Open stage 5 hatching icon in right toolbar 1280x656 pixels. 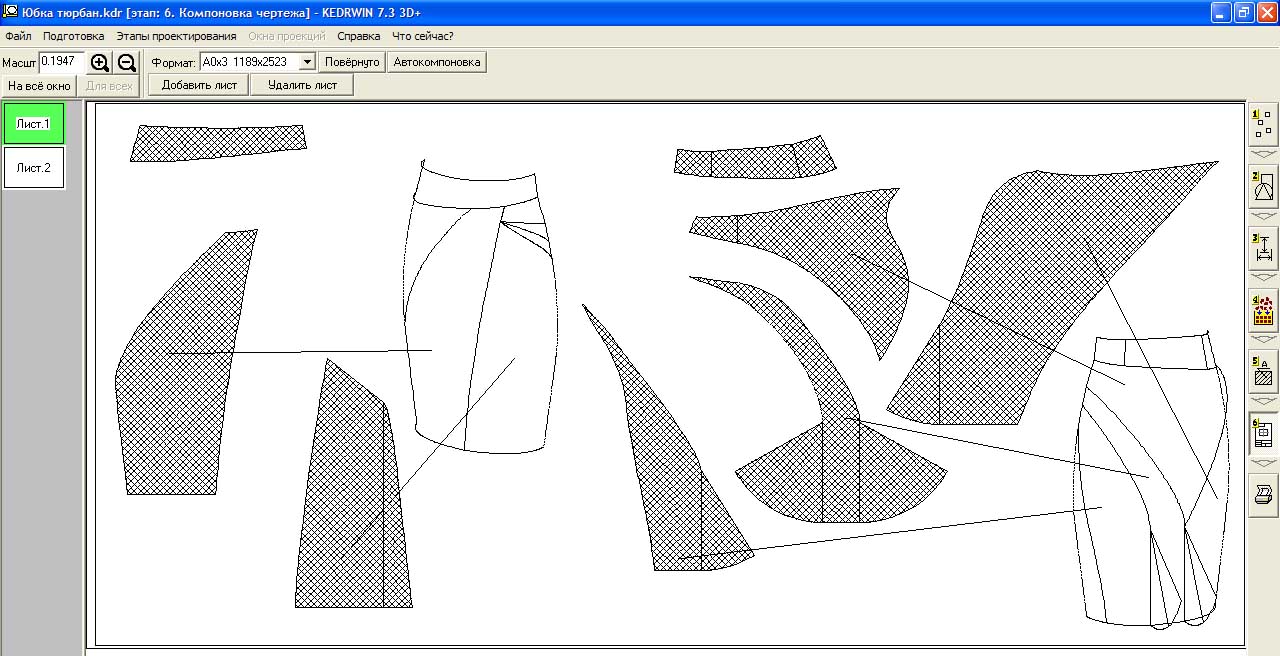coord(1262,372)
